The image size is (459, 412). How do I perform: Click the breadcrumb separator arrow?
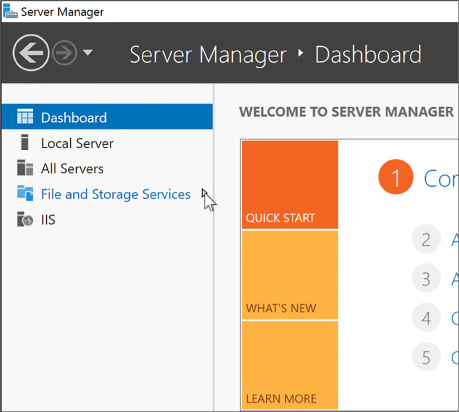(x=301, y=53)
